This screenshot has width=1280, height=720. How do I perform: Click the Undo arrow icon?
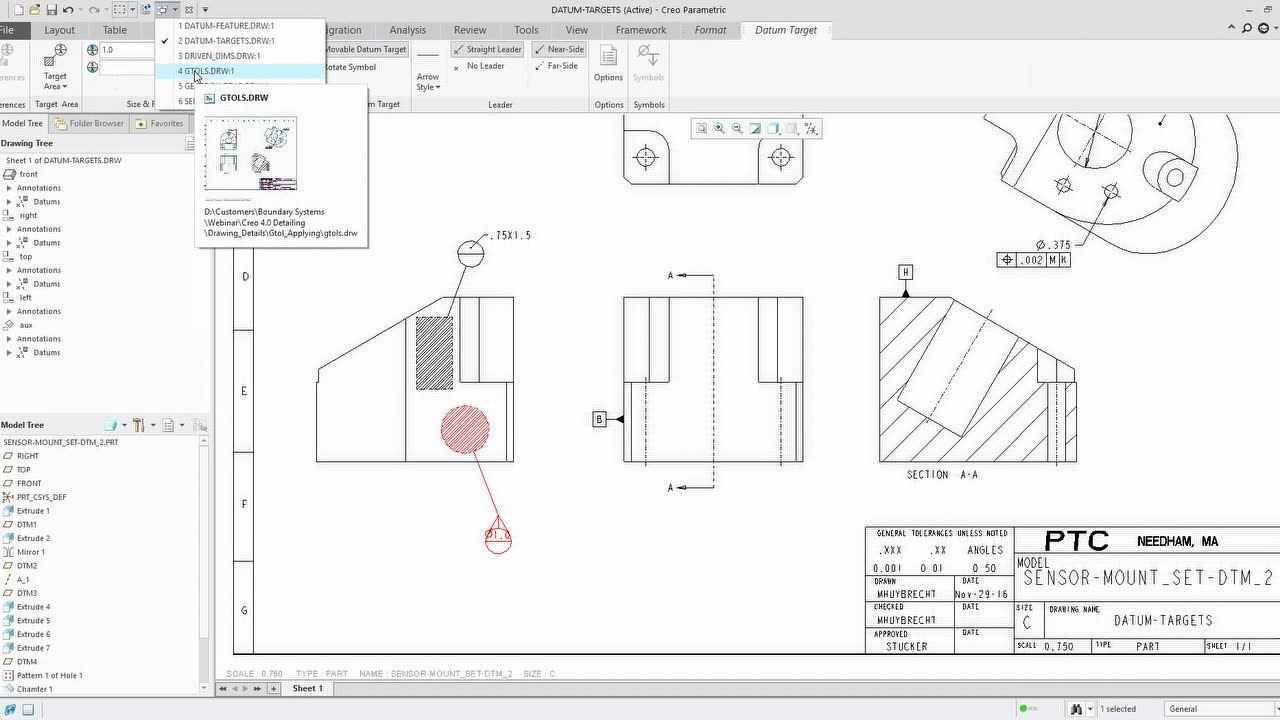pyautogui.click(x=68, y=10)
